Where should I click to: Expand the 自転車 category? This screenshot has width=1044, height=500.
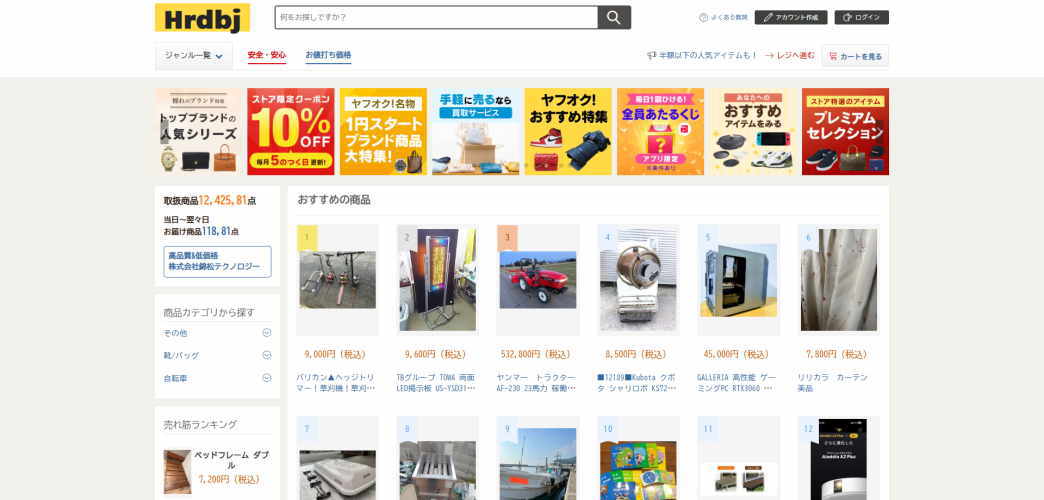pos(267,378)
